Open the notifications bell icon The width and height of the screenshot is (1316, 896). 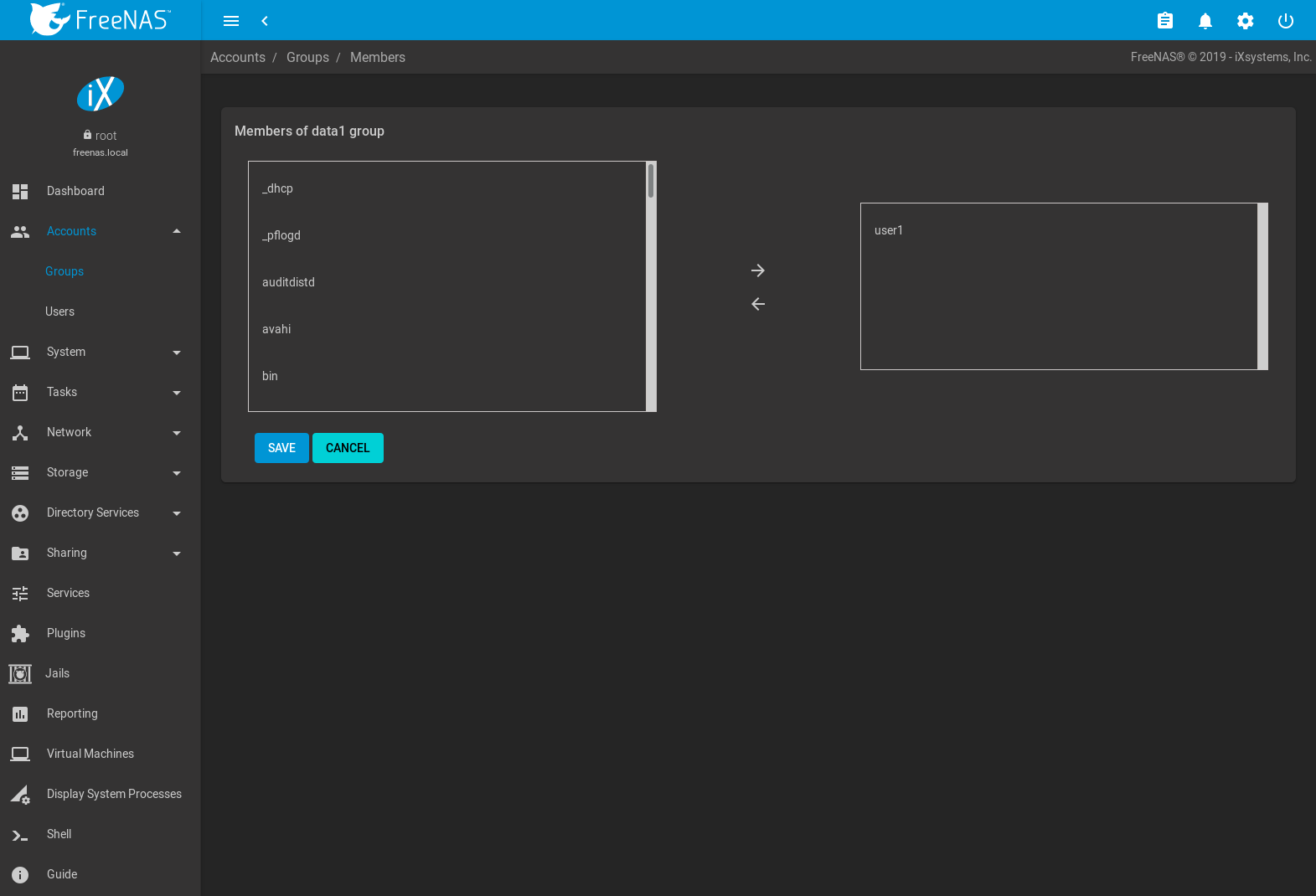click(1205, 21)
